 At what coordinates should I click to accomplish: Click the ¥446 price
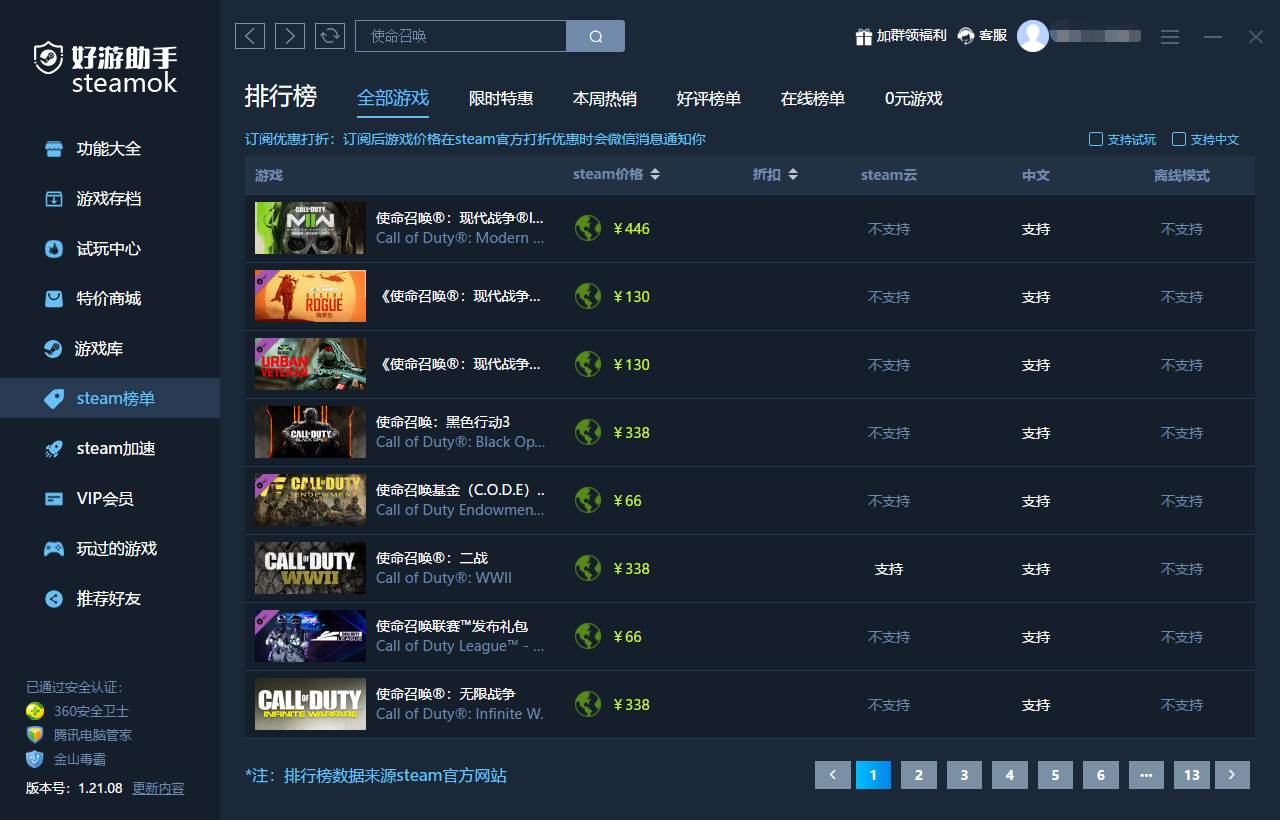coord(631,229)
